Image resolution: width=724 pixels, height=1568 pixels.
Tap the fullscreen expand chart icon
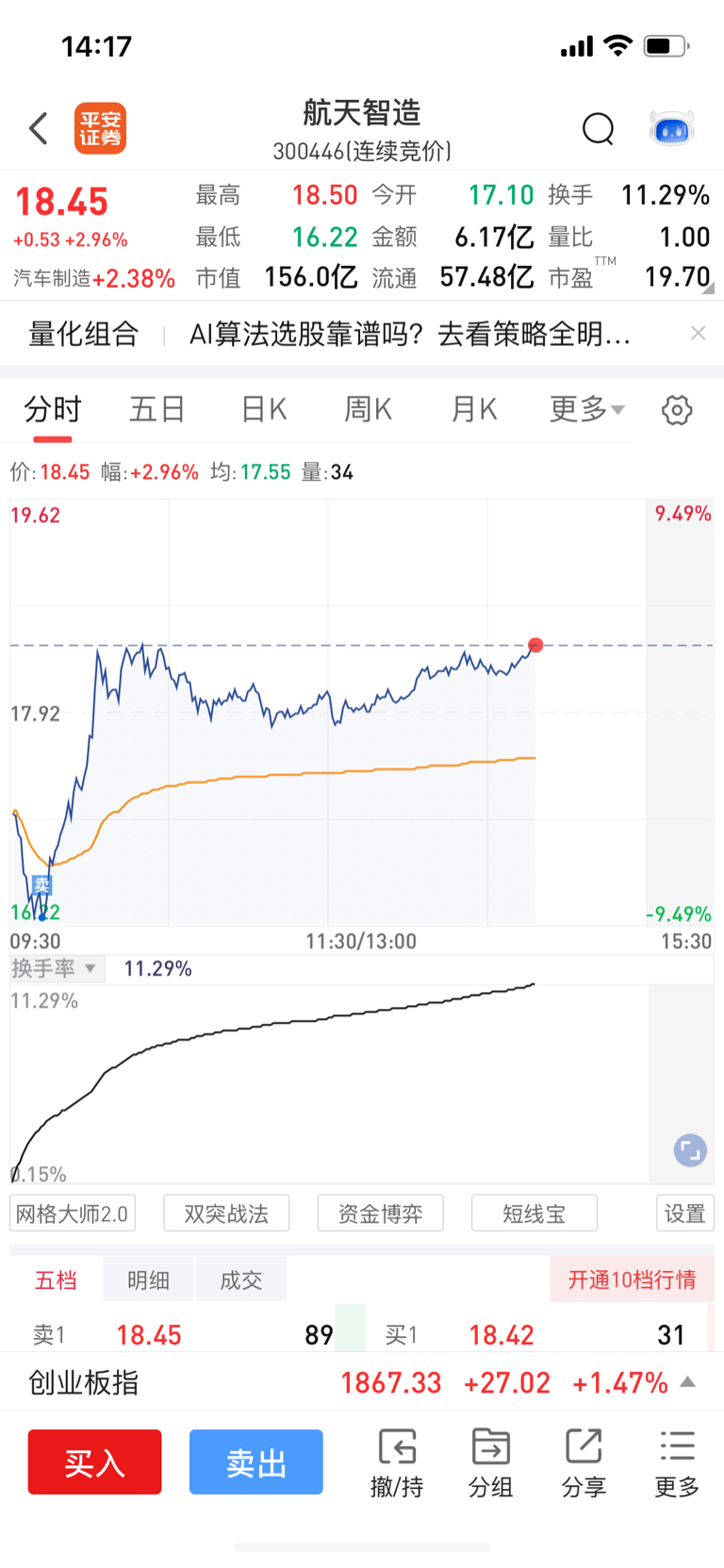tap(690, 1150)
